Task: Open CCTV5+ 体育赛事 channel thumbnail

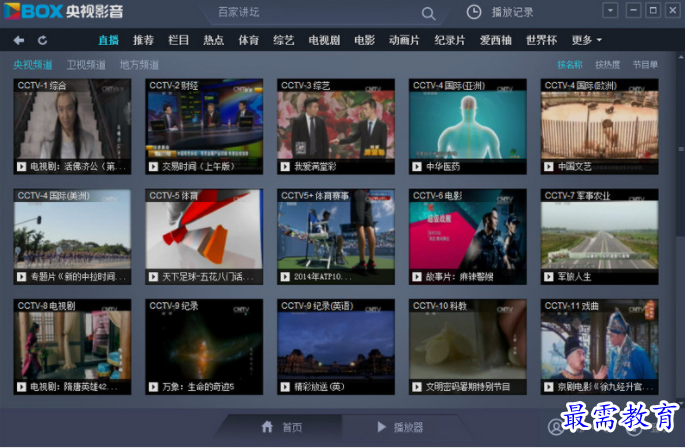Action: point(336,236)
